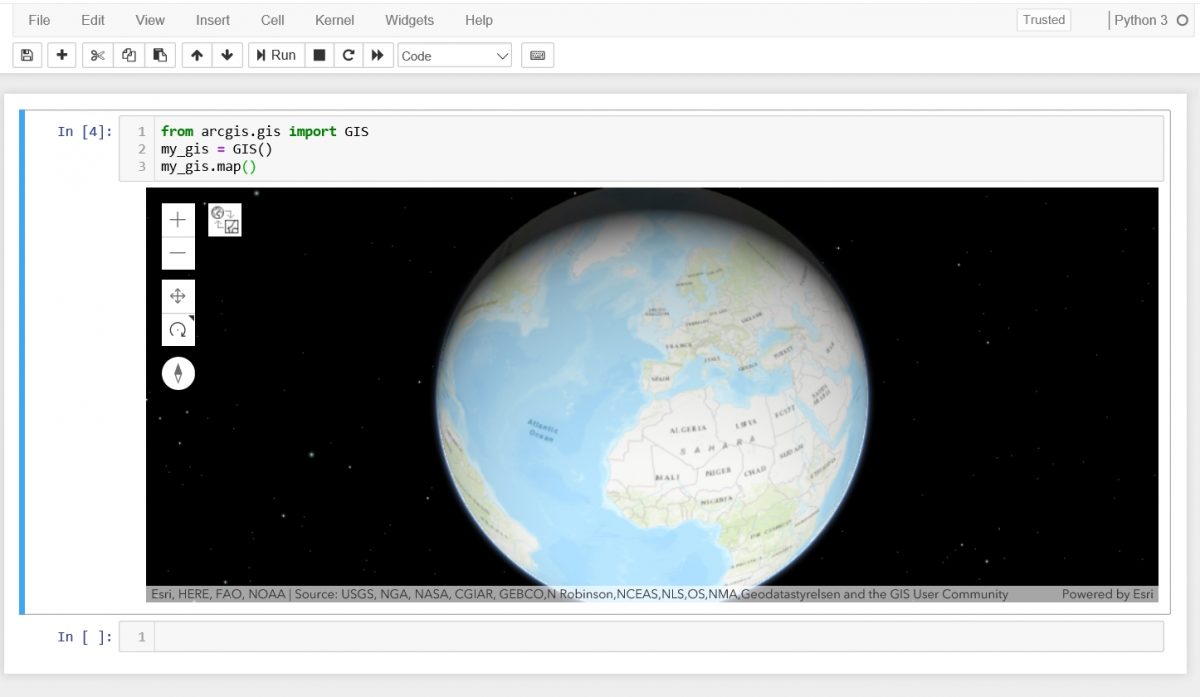Reset compass orientation to north
The width and height of the screenshot is (1200, 697).
pos(178,374)
